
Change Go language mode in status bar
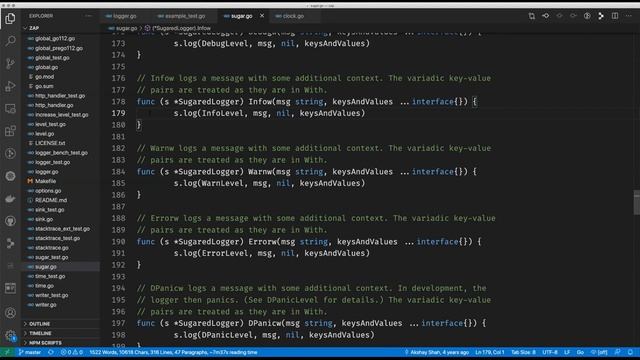[x=580, y=352]
